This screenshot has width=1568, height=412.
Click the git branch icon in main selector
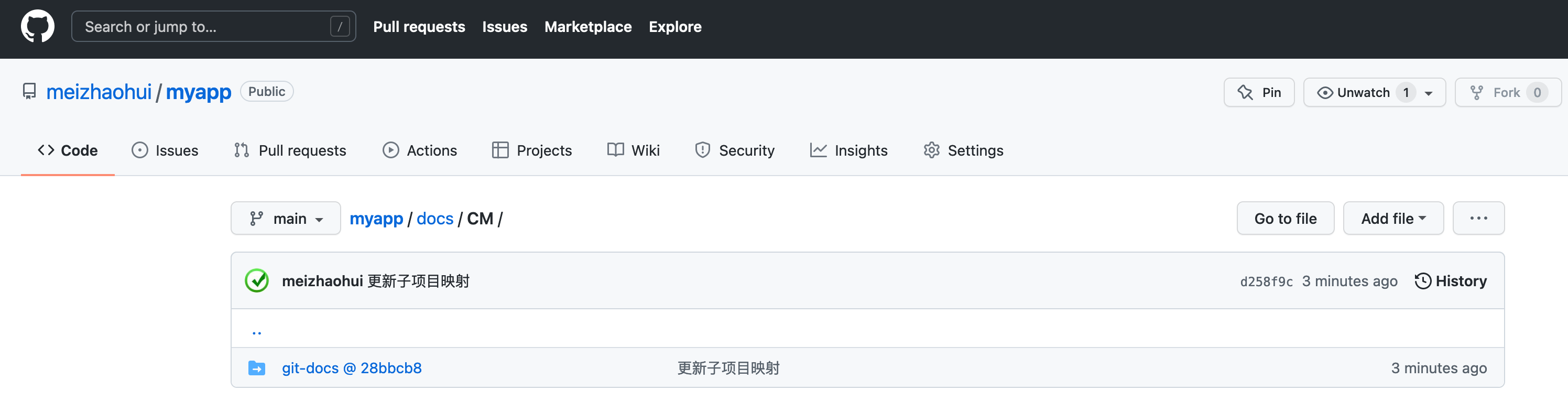click(256, 219)
